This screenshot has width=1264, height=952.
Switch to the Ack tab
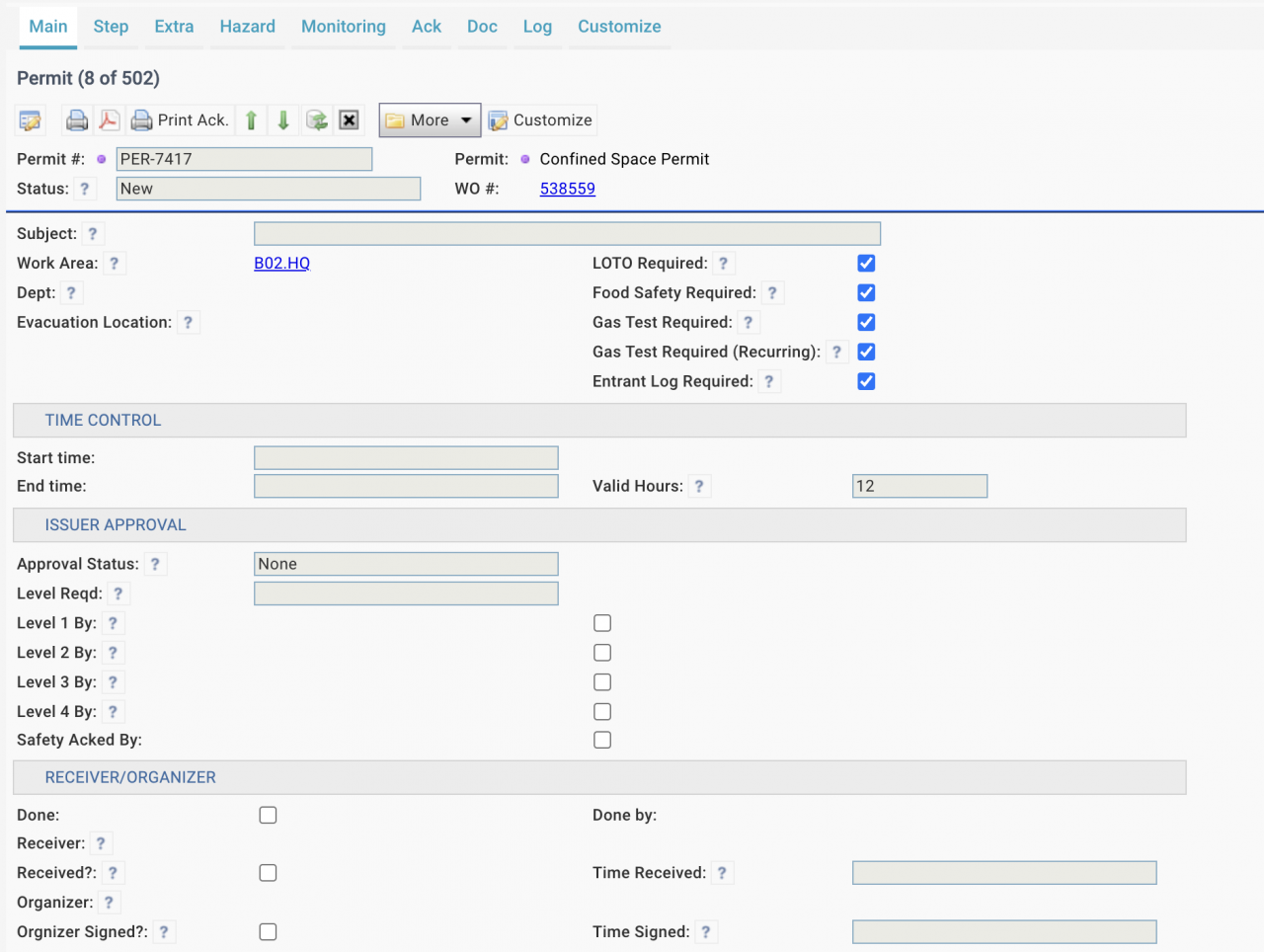coord(427,27)
